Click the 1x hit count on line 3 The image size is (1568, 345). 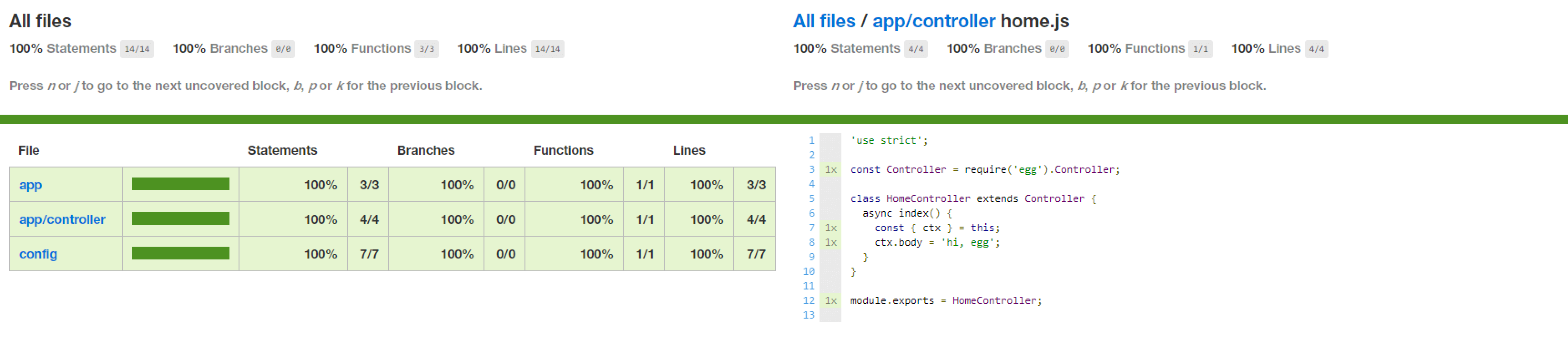click(x=830, y=170)
